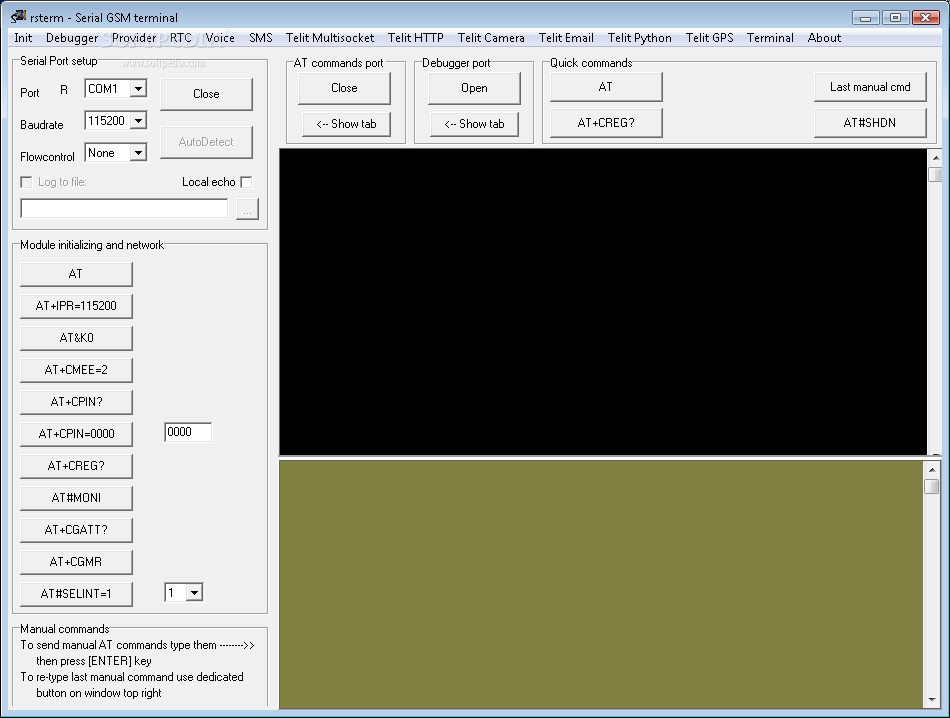
Task: Open the Telit HTTP tab
Action: coord(416,38)
